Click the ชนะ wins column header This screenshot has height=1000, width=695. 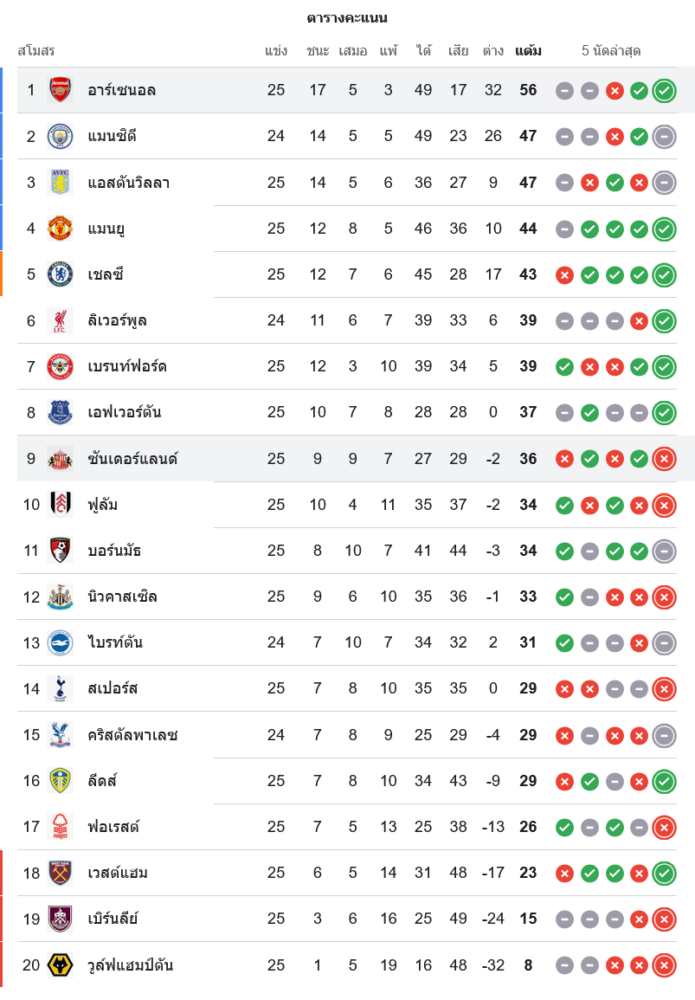point(318,50)
